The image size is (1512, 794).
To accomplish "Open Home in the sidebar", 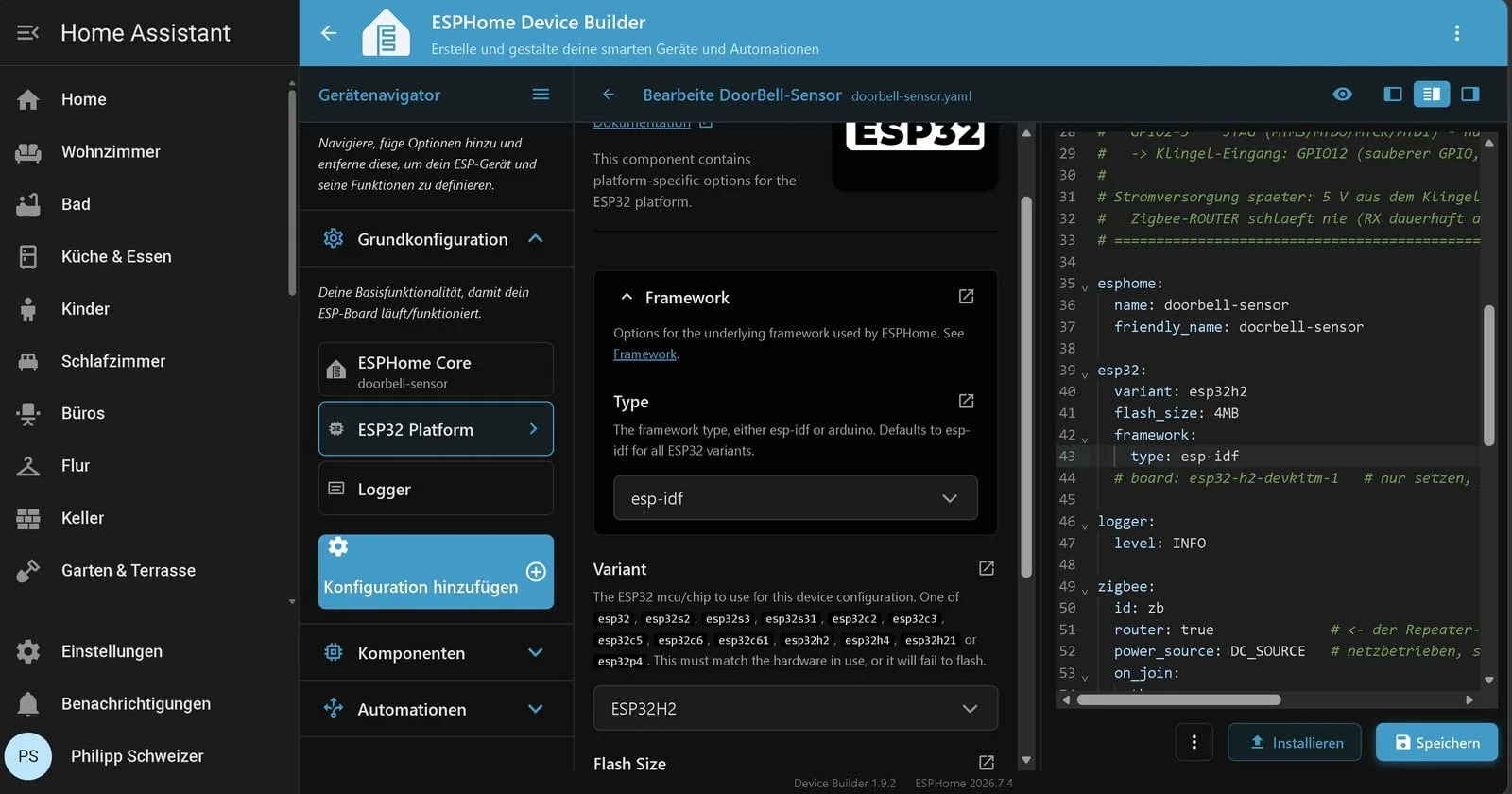I will pos(144,99).
